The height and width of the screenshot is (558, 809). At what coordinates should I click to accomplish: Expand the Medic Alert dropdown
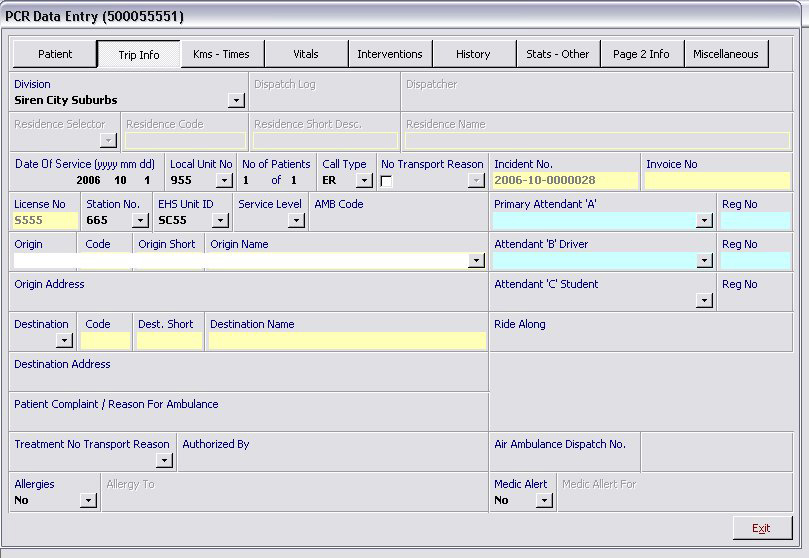544,501
